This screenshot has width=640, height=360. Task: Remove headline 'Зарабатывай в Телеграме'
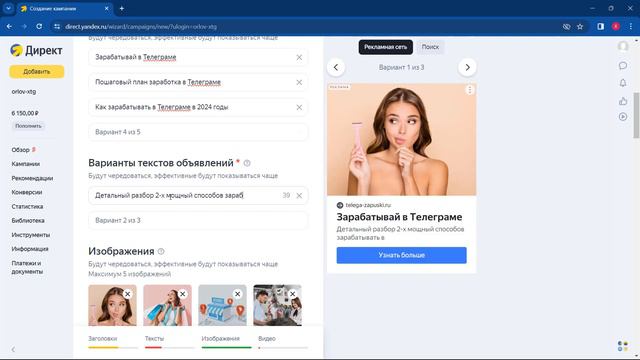pyautogui.click(x=299, y=58)
